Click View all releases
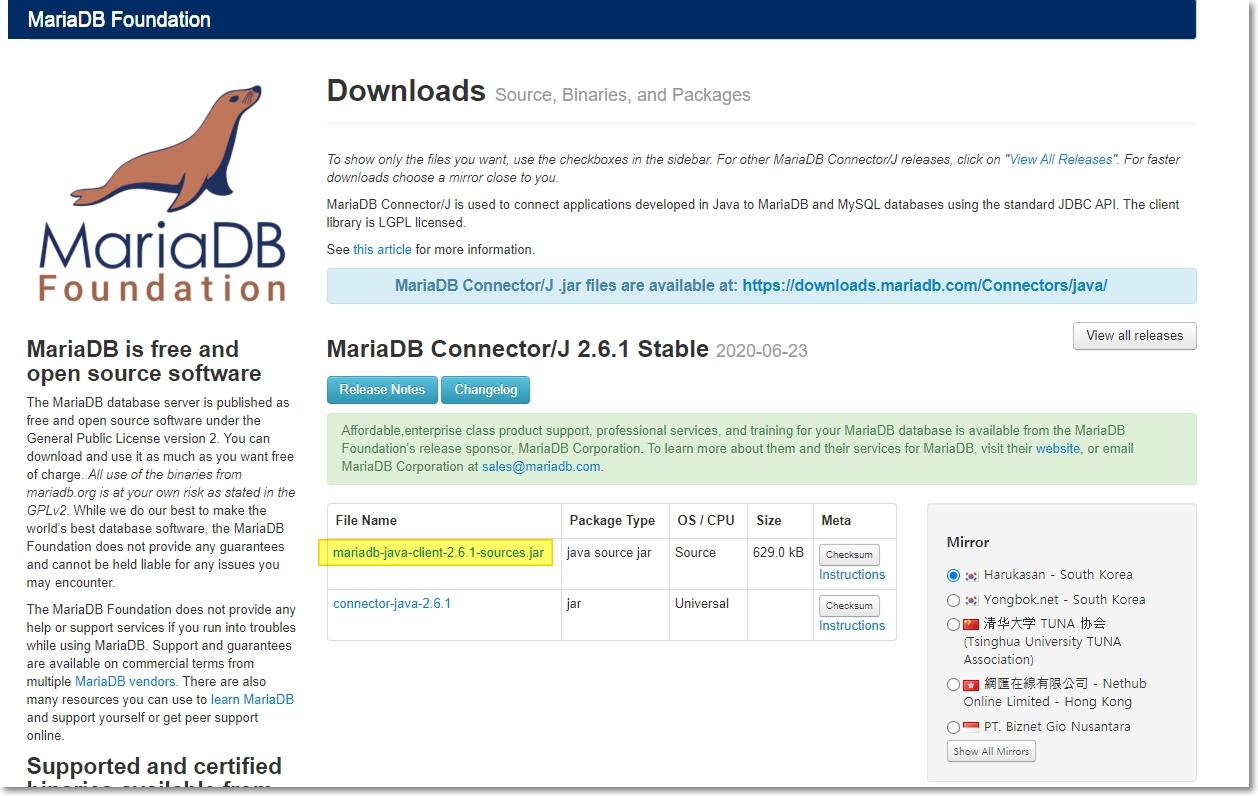This screenshot has width=1258, height=796. pyautogui.click(x=1134, y=336)
